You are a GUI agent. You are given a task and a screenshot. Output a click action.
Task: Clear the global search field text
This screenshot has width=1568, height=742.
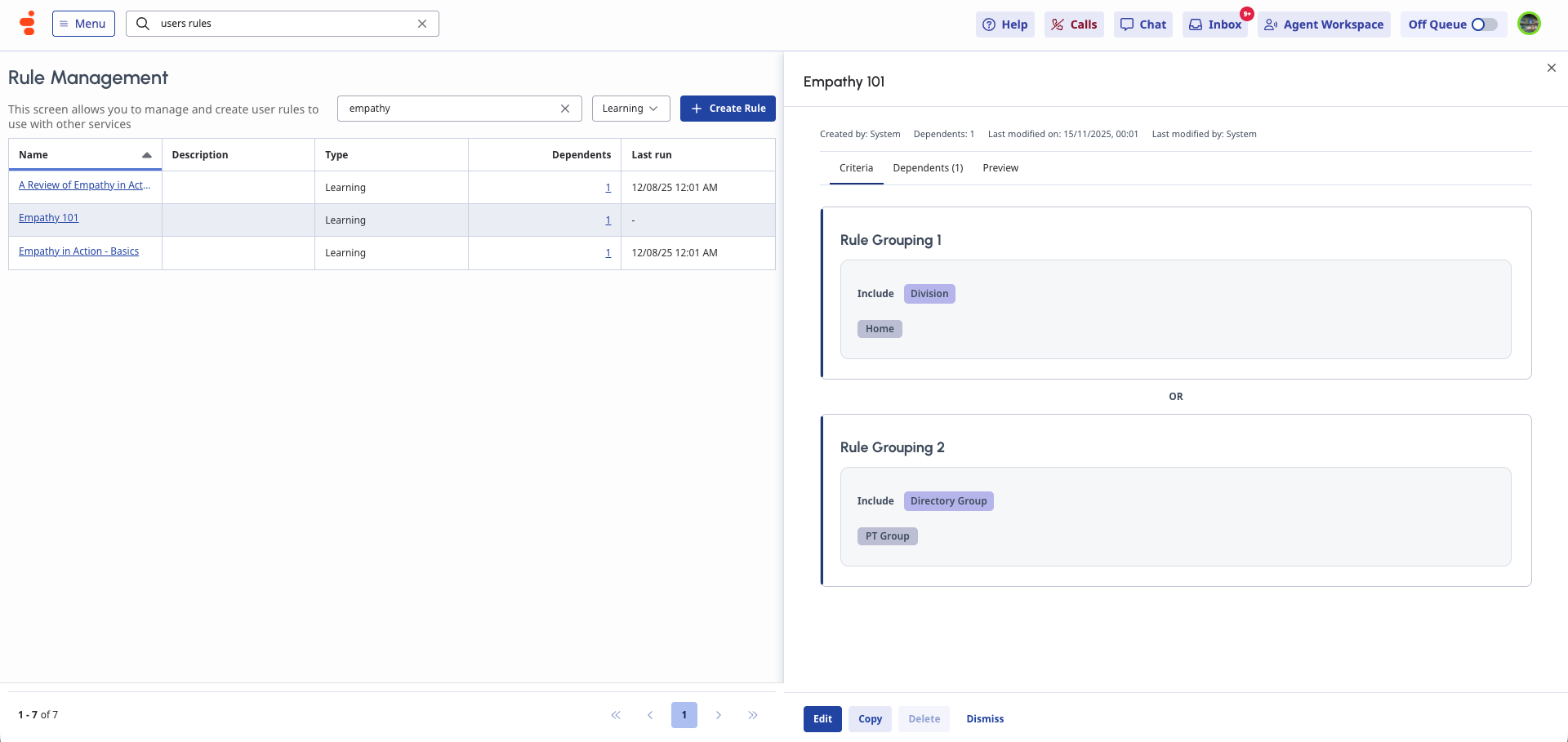click(x=422, y=24)
